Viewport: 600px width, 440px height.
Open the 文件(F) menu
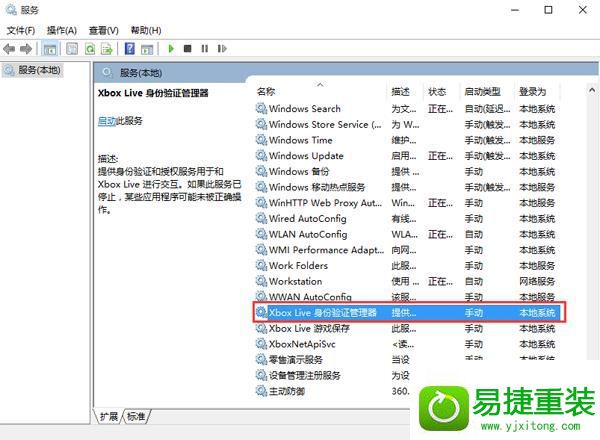click(21, 30)
